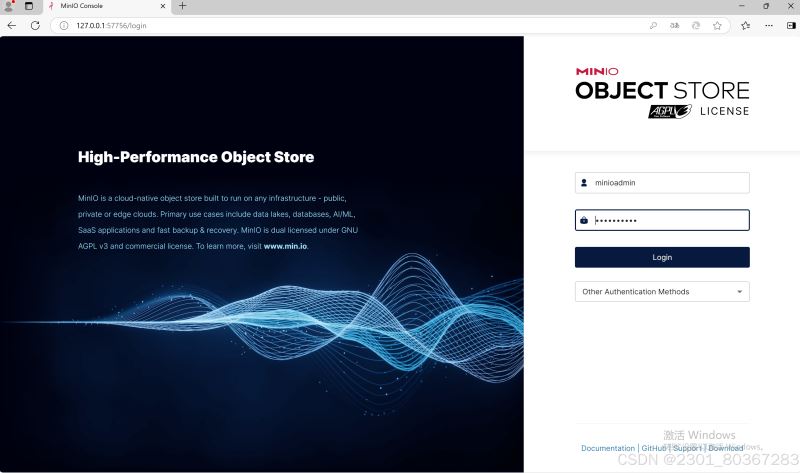Viewport: 800px width, 473px height.
Task: Reload the page with refresh icon
Action: 35,26
